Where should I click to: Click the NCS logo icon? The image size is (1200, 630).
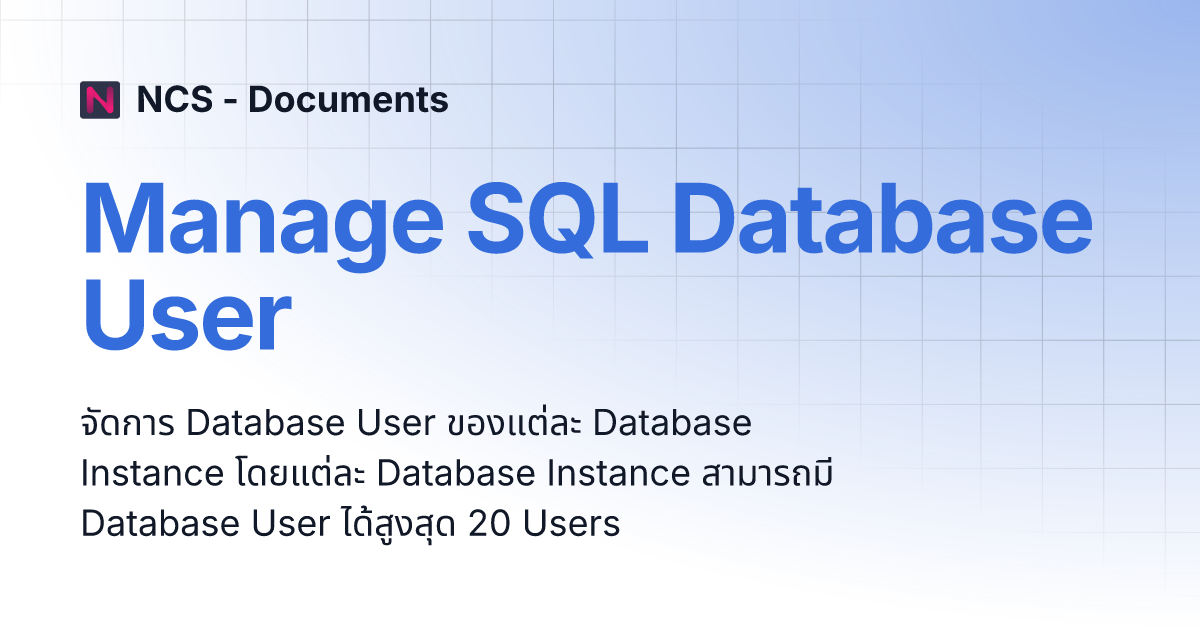pyautogui.click(x=100, y=100)
